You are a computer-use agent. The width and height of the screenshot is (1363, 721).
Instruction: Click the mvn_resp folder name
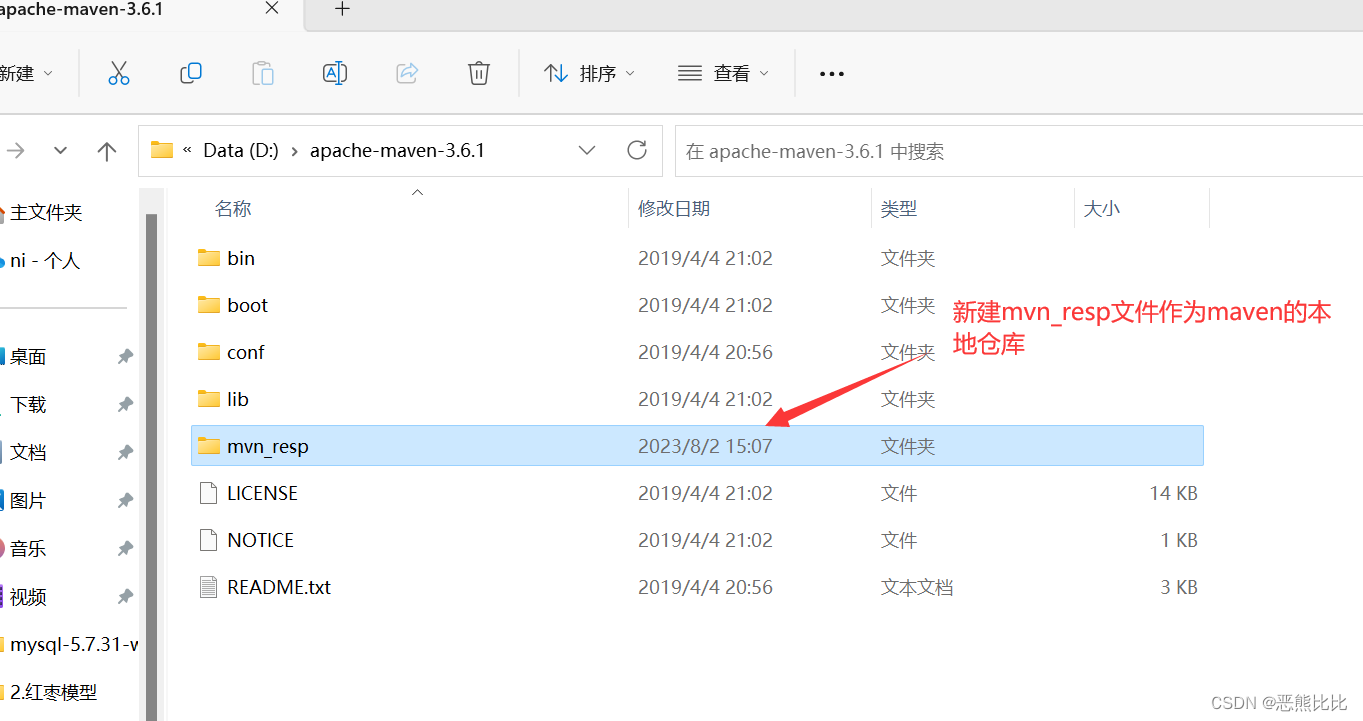point(268,446)
